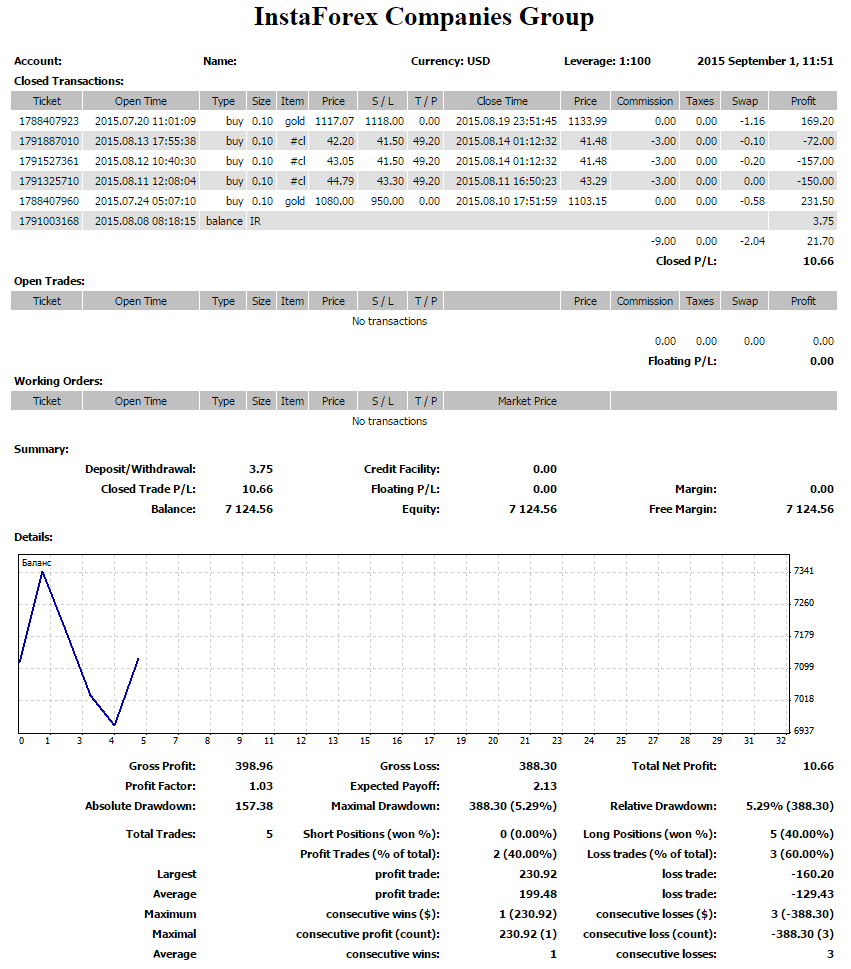Select the average profit trade value 199.48
This screenshot has width=851, height=969.
(x=538, y=894)
